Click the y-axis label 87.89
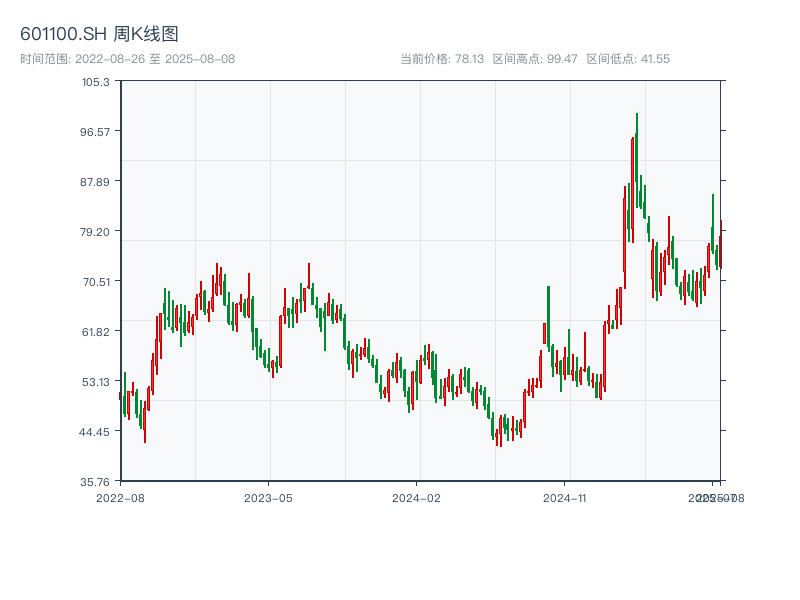This screenshot has width=800, height=600. [x=95, y=182]
